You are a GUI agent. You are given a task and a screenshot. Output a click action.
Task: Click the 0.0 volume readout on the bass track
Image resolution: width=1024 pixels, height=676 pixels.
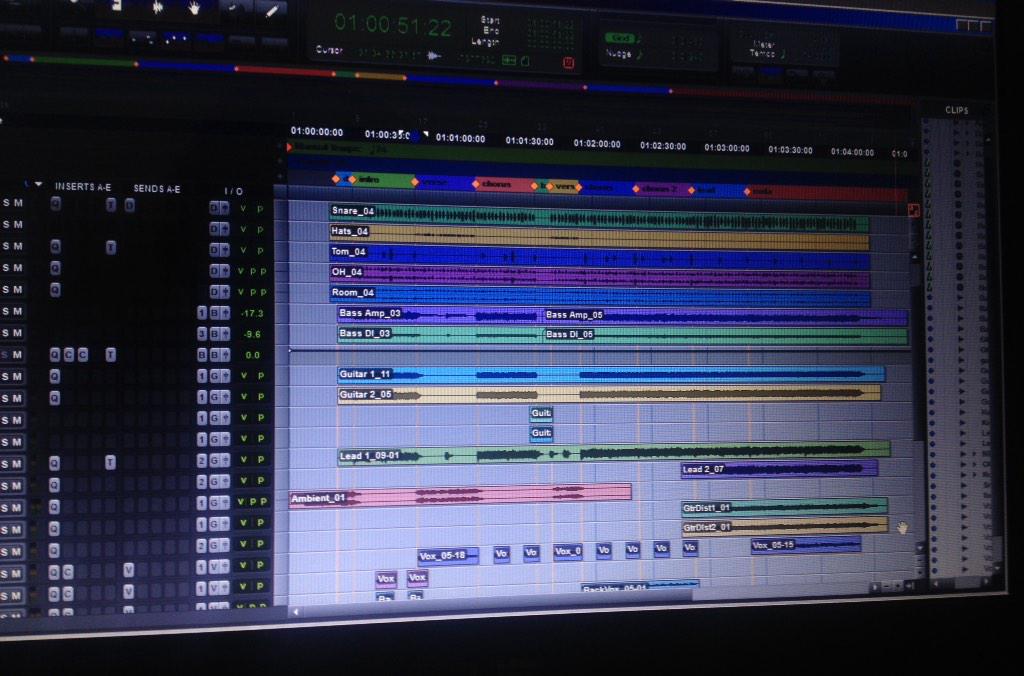coord(252,354)
